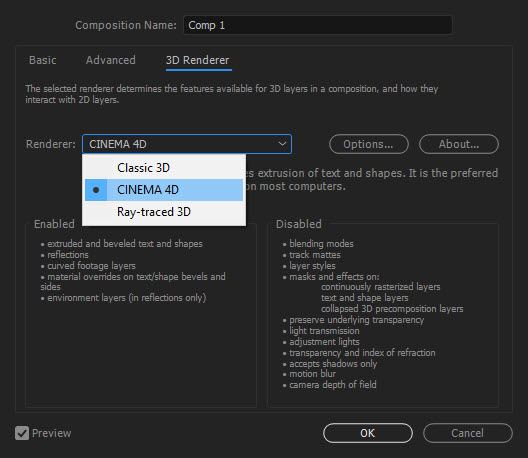The height and width of the screenshot is (458, 528).
Task: Cancel the composition settings dialog
Action: (x=468, y=433)
